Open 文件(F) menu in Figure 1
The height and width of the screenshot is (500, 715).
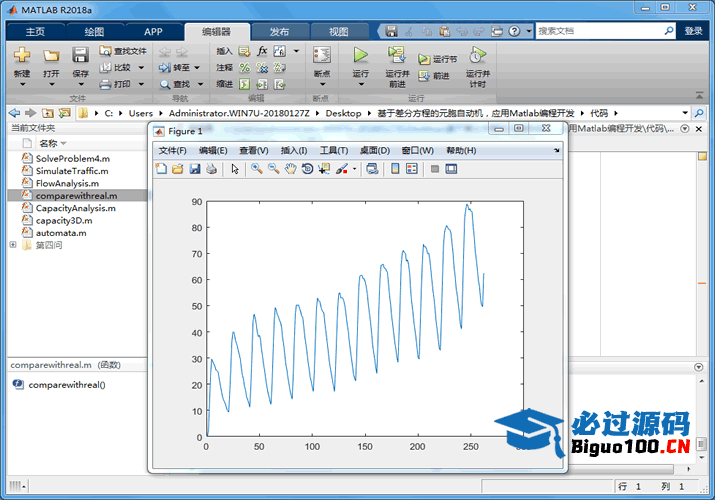point(172,150)
